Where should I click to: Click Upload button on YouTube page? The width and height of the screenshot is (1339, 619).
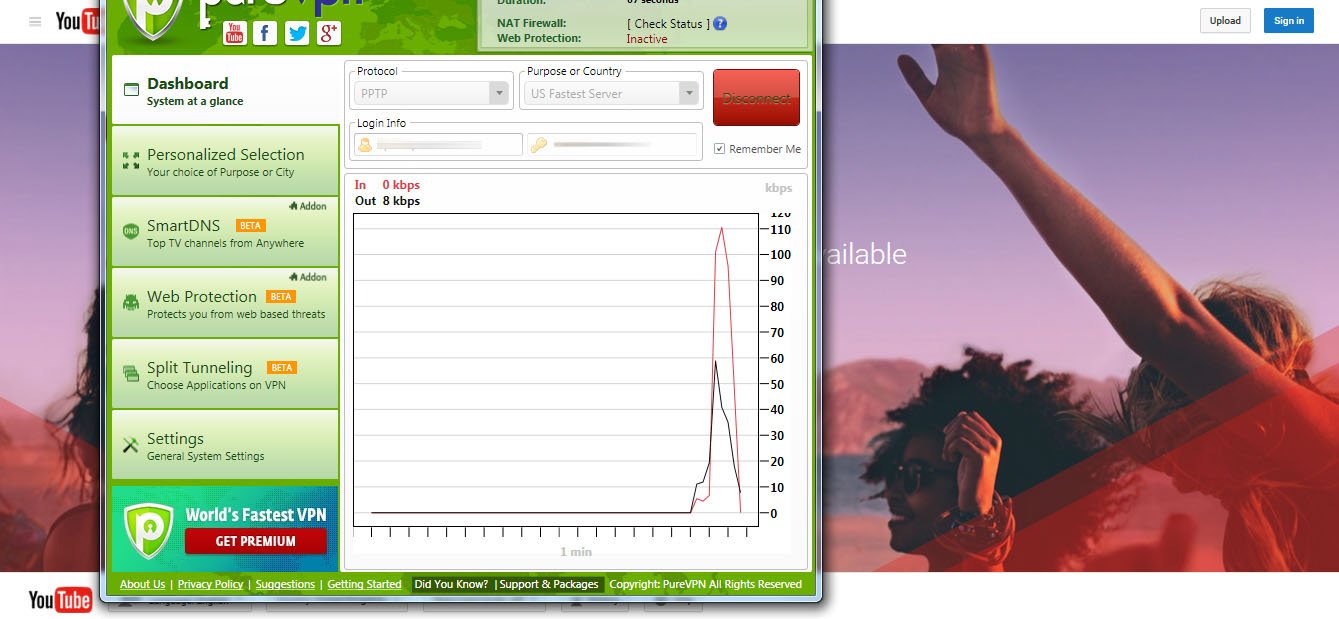click(1225, 21)
